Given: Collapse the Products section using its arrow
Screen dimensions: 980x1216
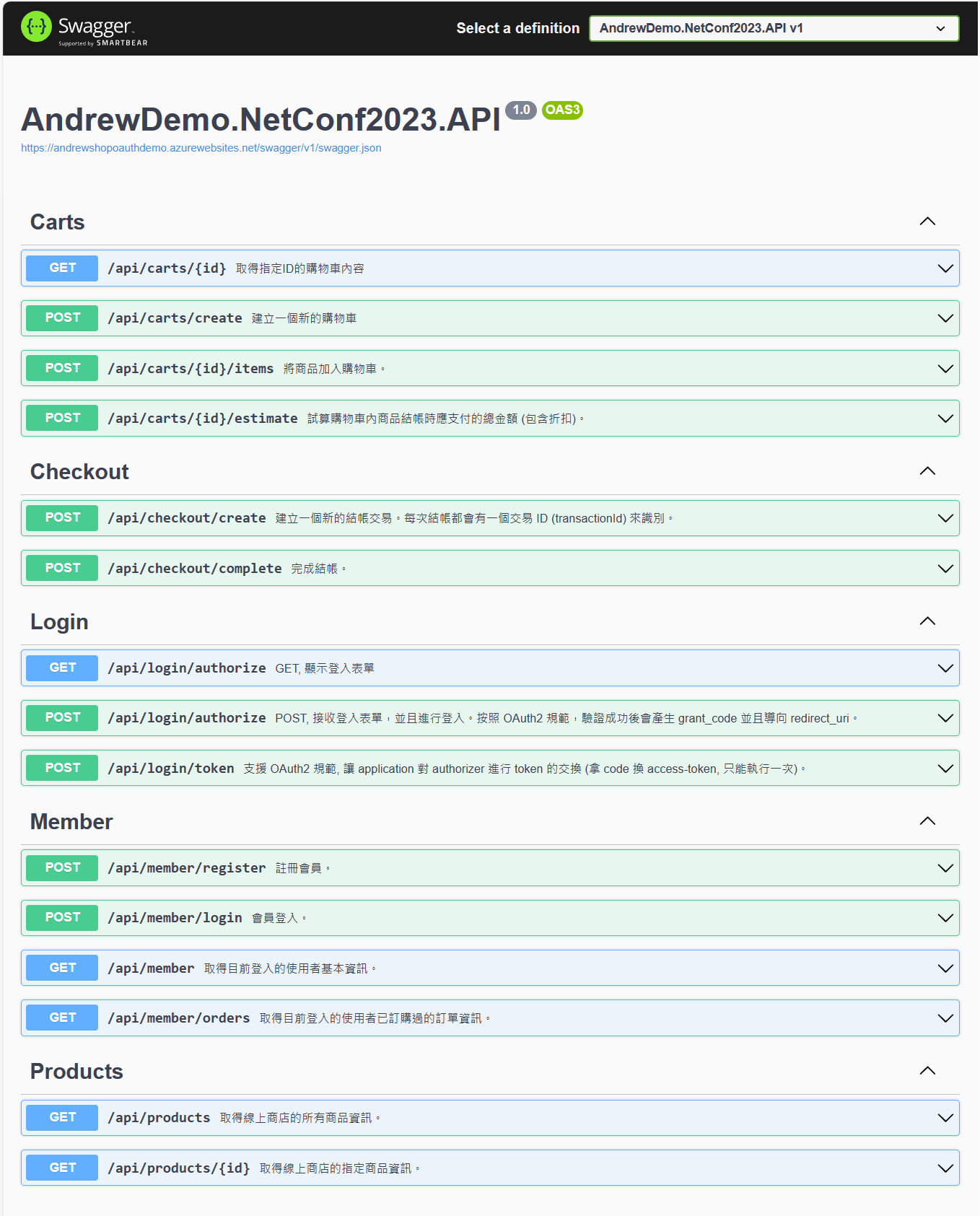Looking at the screenshot, I should coord(927,1071).
